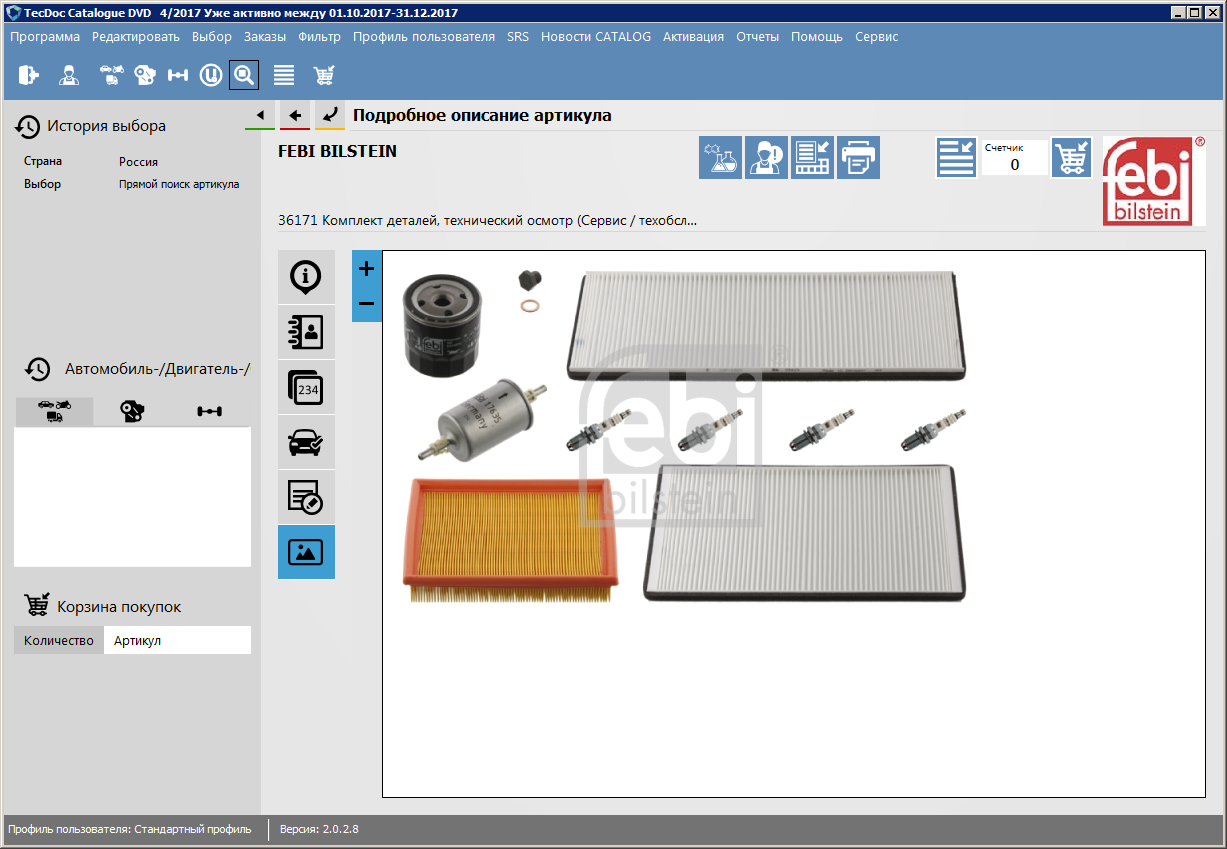Image resolution: width=1227 pixels, height=849 pixels.
Task: Open the contact address book side tab
Action: click(x=306, y=332)
